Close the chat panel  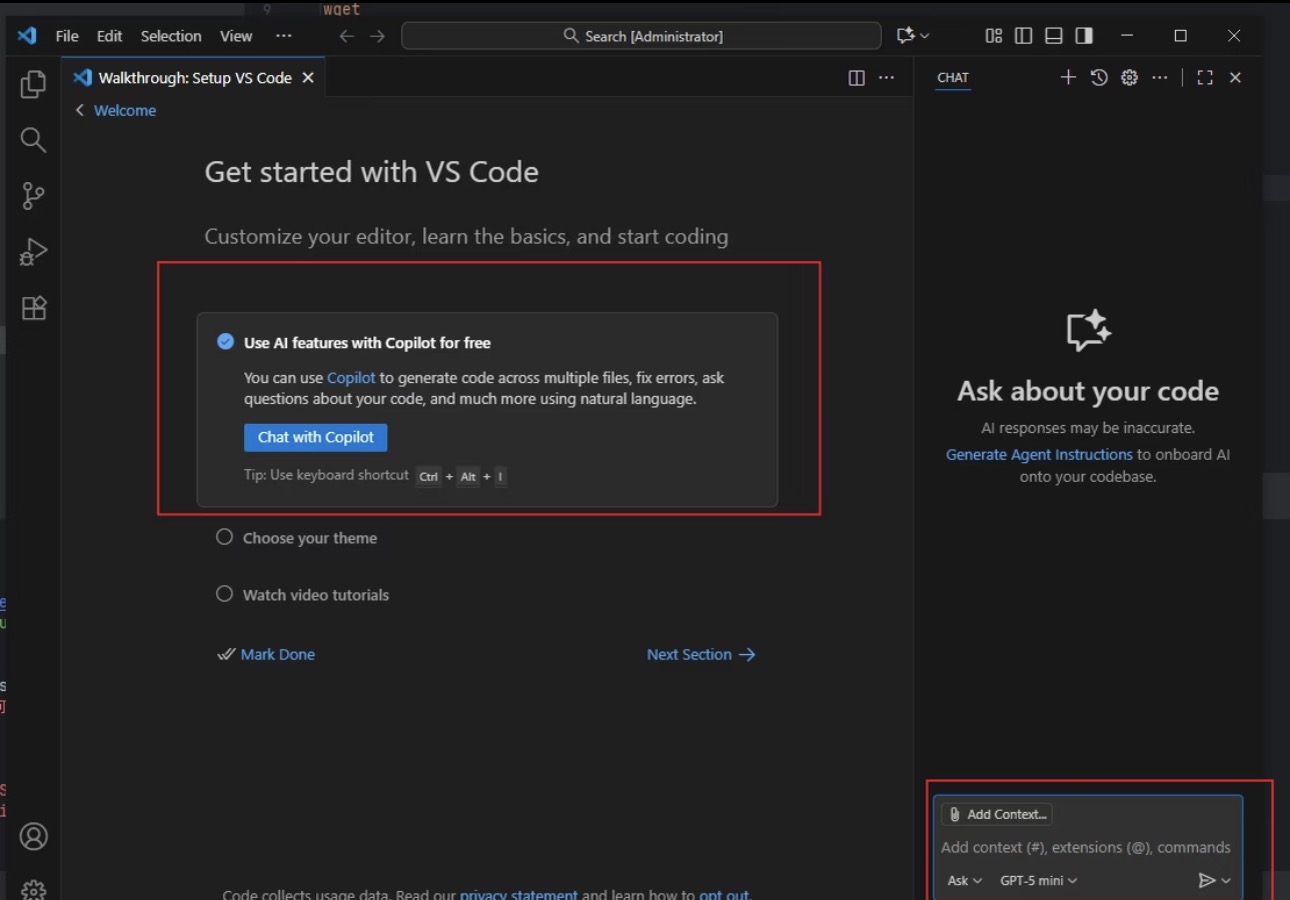(1235, 77)
